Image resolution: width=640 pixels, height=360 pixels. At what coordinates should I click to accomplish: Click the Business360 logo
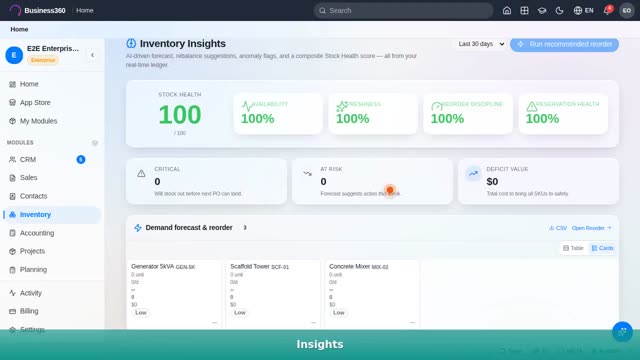click(38, 10)
